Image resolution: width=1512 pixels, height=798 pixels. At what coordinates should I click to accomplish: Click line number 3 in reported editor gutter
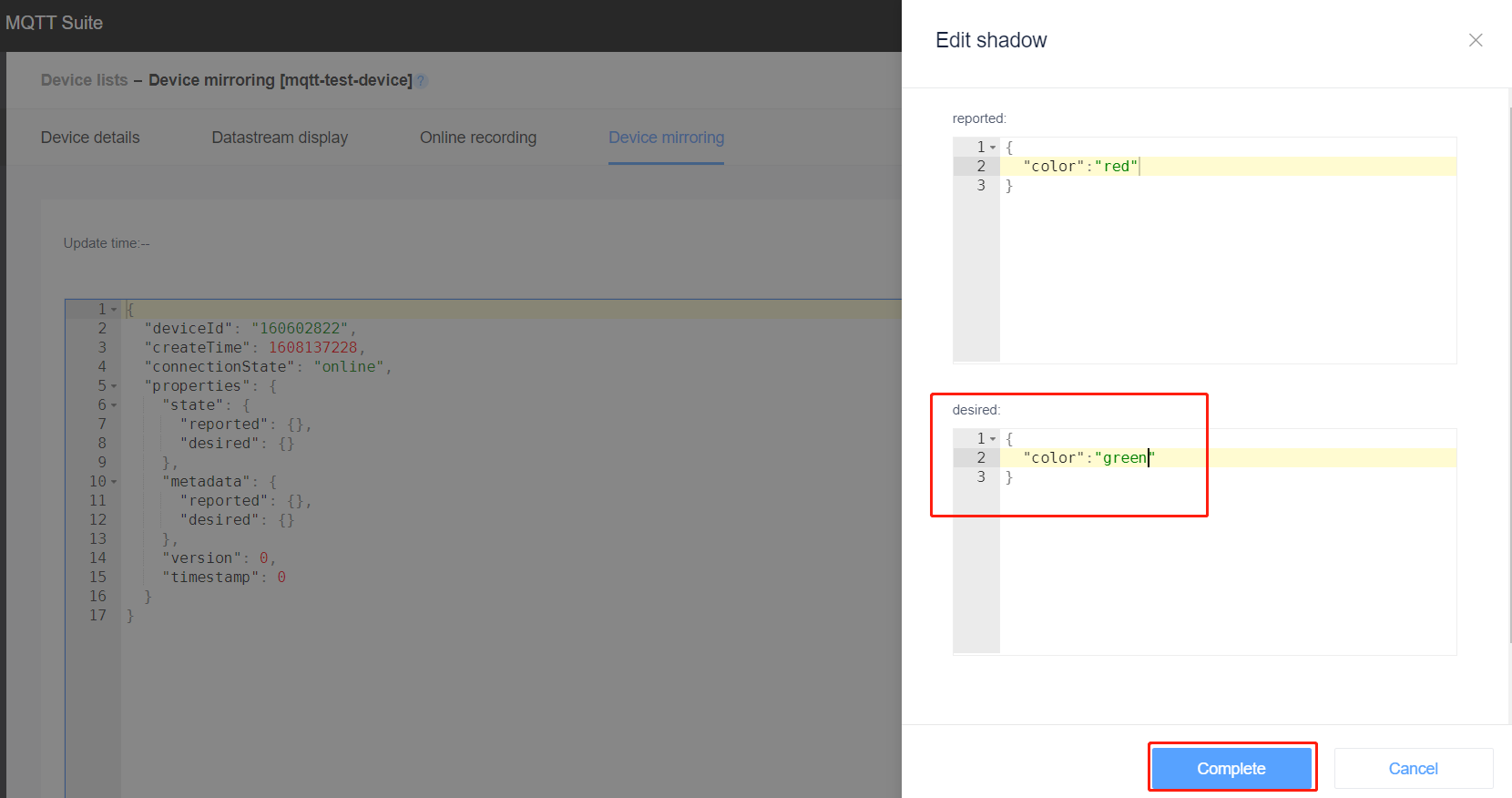click(x=981, y=185)
